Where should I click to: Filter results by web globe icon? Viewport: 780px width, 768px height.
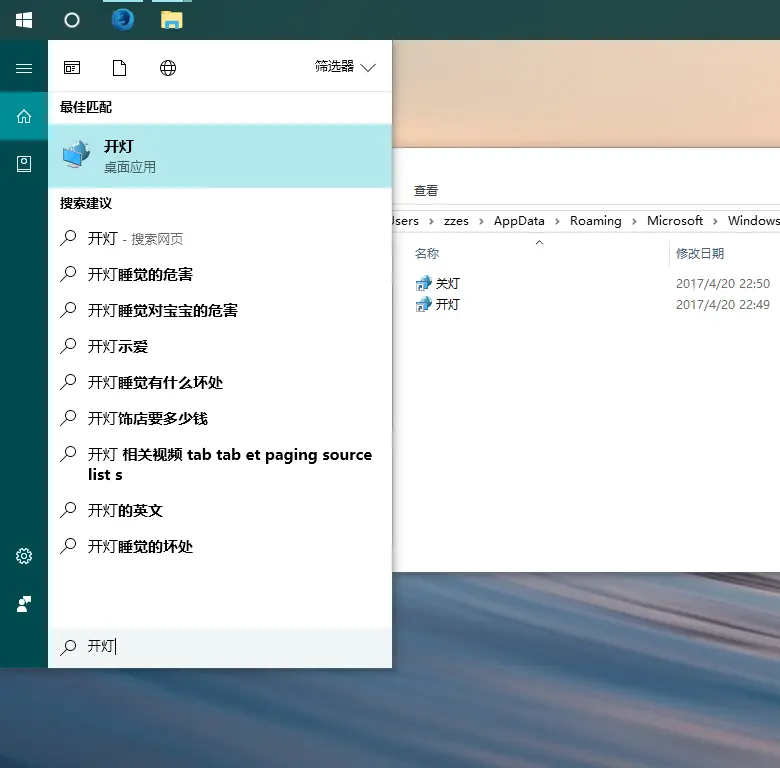(x=168, y=68)
